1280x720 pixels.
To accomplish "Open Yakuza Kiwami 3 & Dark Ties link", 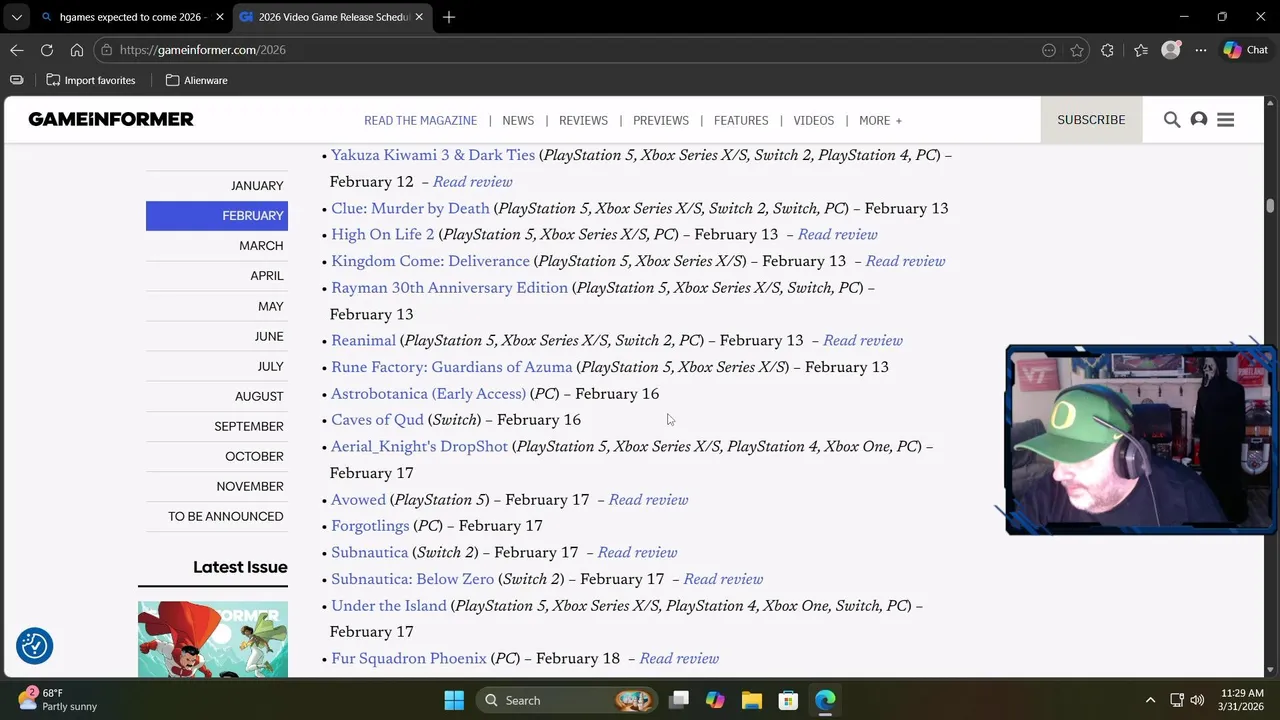I will coord(433,155).
